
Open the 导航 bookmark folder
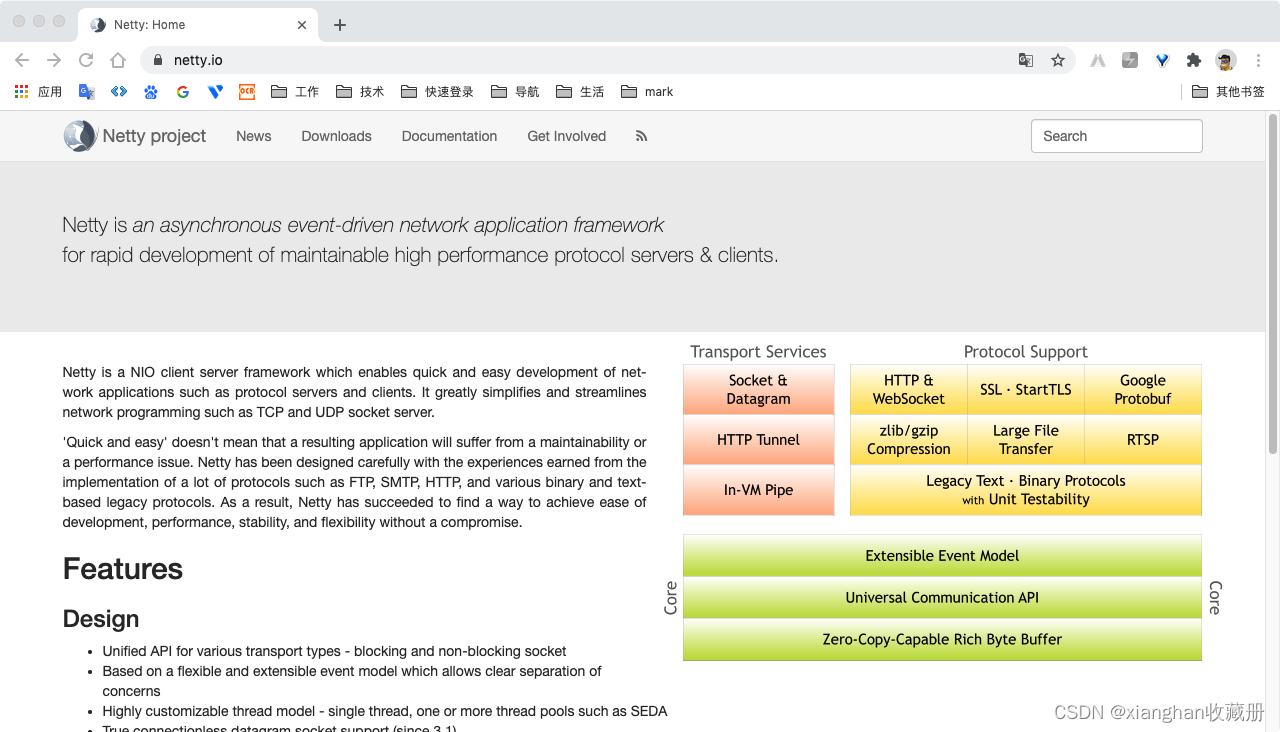pyautogui.click(x=515, y=91)
